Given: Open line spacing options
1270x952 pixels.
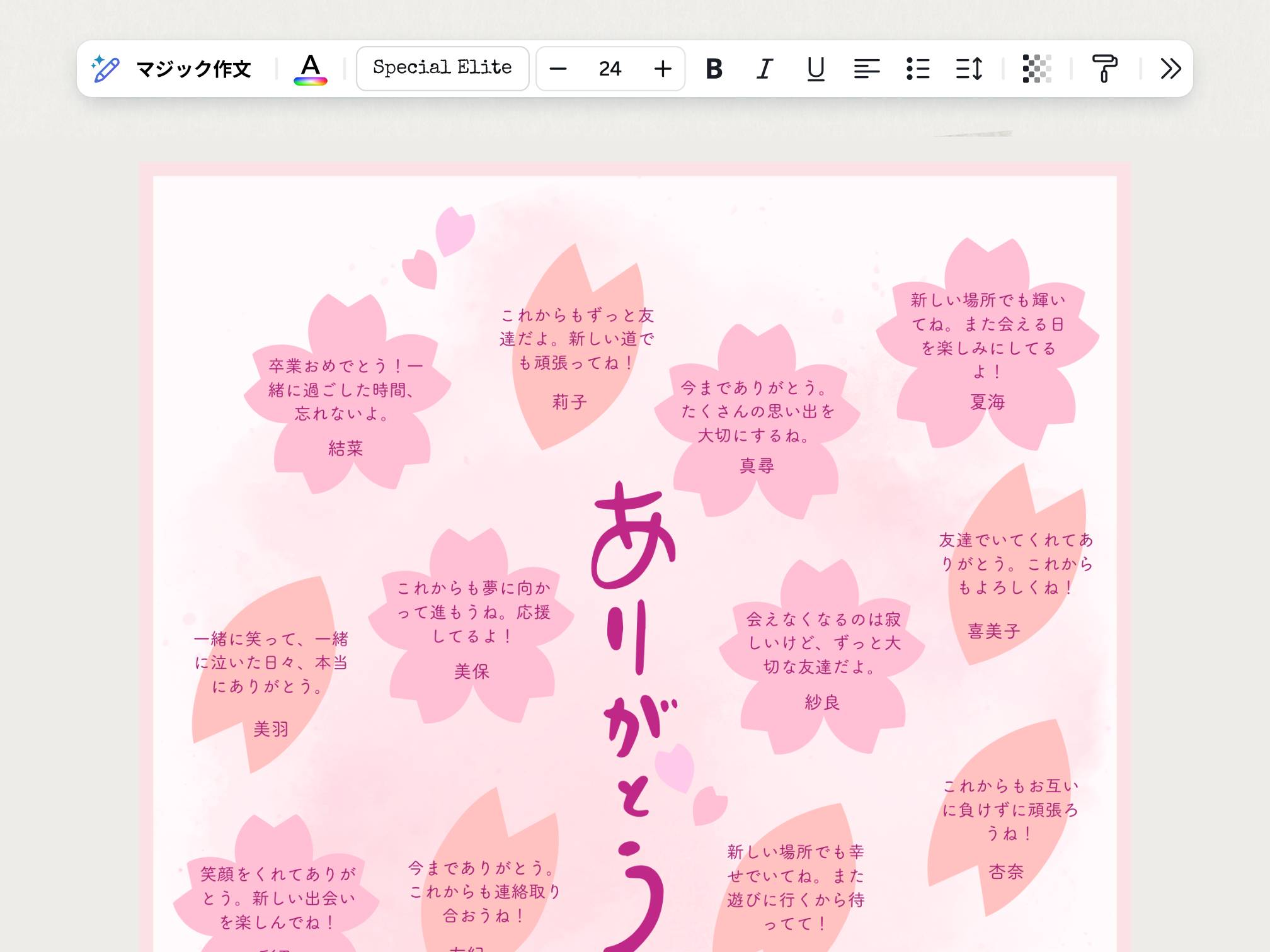Looking at the screenshot, I should [969, 69].
